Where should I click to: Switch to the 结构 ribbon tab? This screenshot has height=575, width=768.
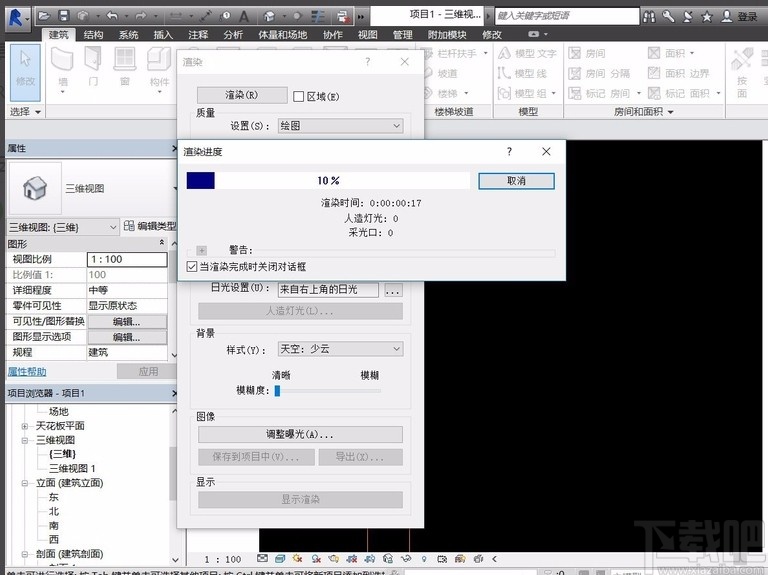point(93,35)
